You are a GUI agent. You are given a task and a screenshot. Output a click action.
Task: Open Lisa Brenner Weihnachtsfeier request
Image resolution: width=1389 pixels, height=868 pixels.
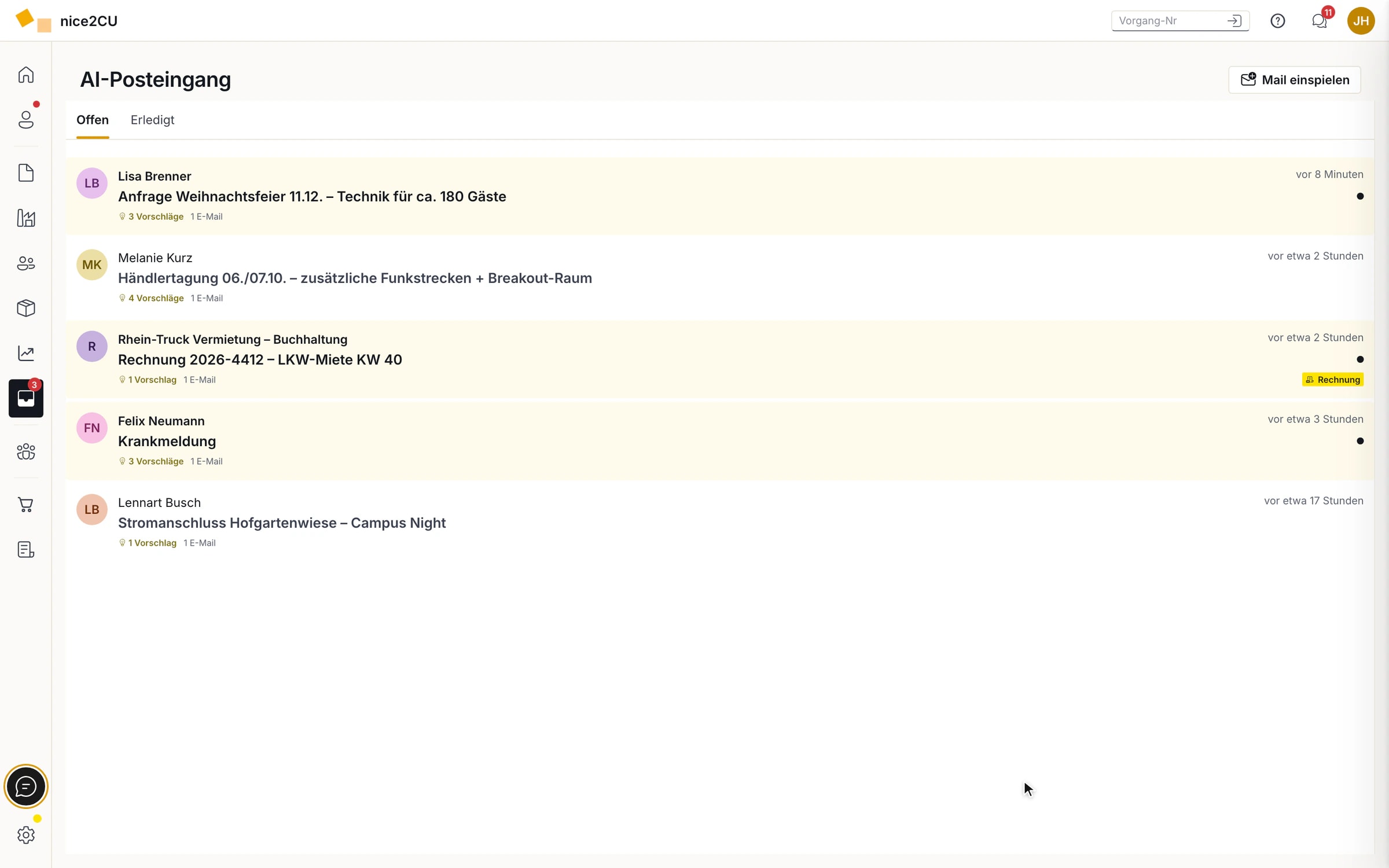tap(719, 196)
